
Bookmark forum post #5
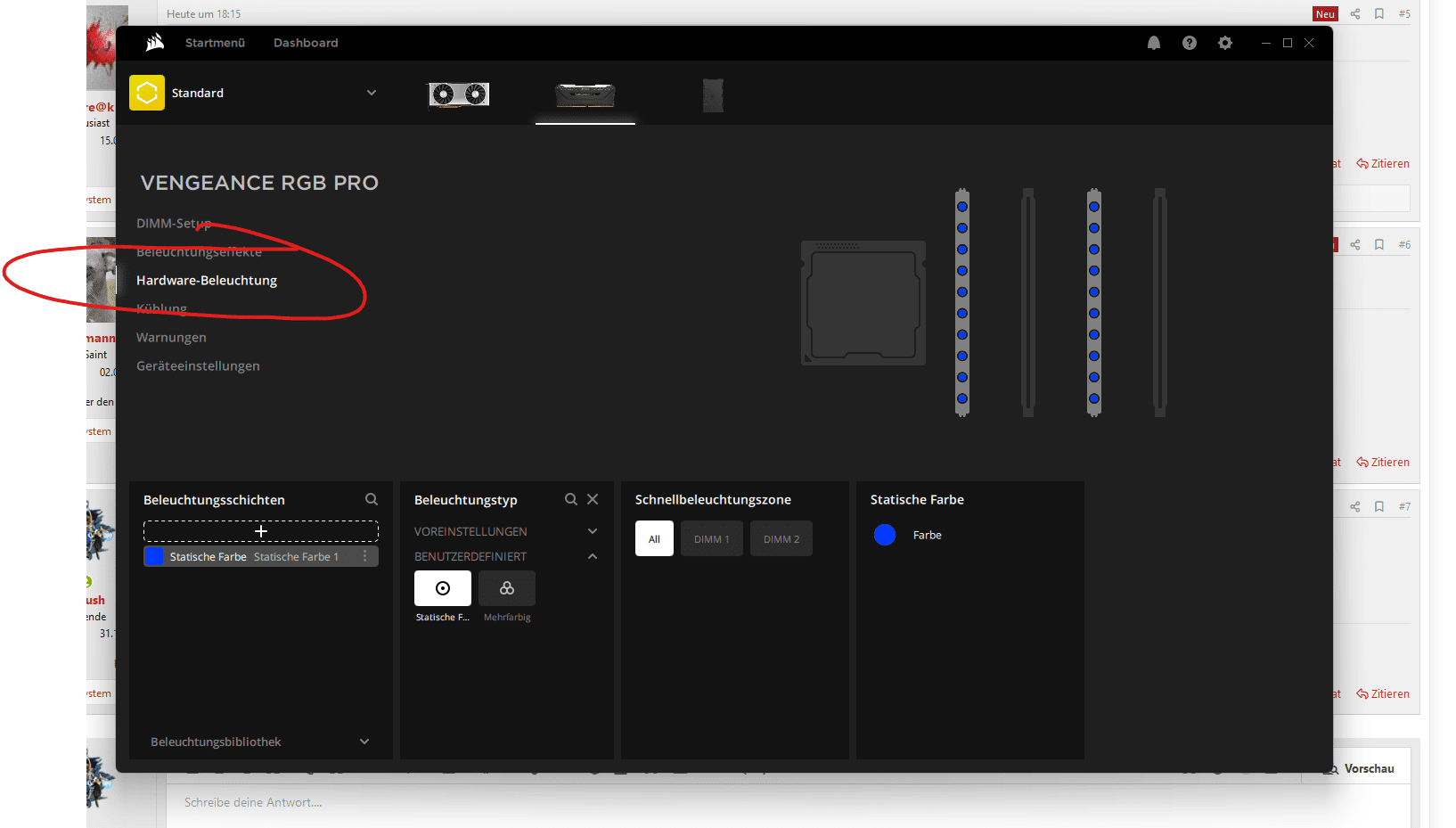tap(1379, 13)
